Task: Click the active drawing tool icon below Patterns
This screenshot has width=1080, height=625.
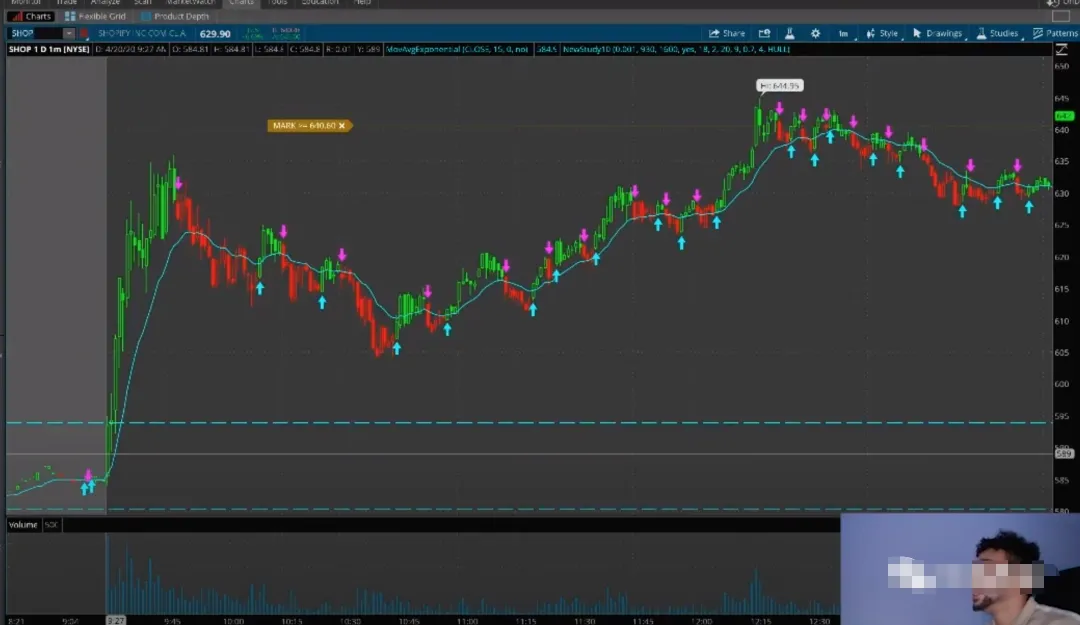Action: coord(1061,49)
